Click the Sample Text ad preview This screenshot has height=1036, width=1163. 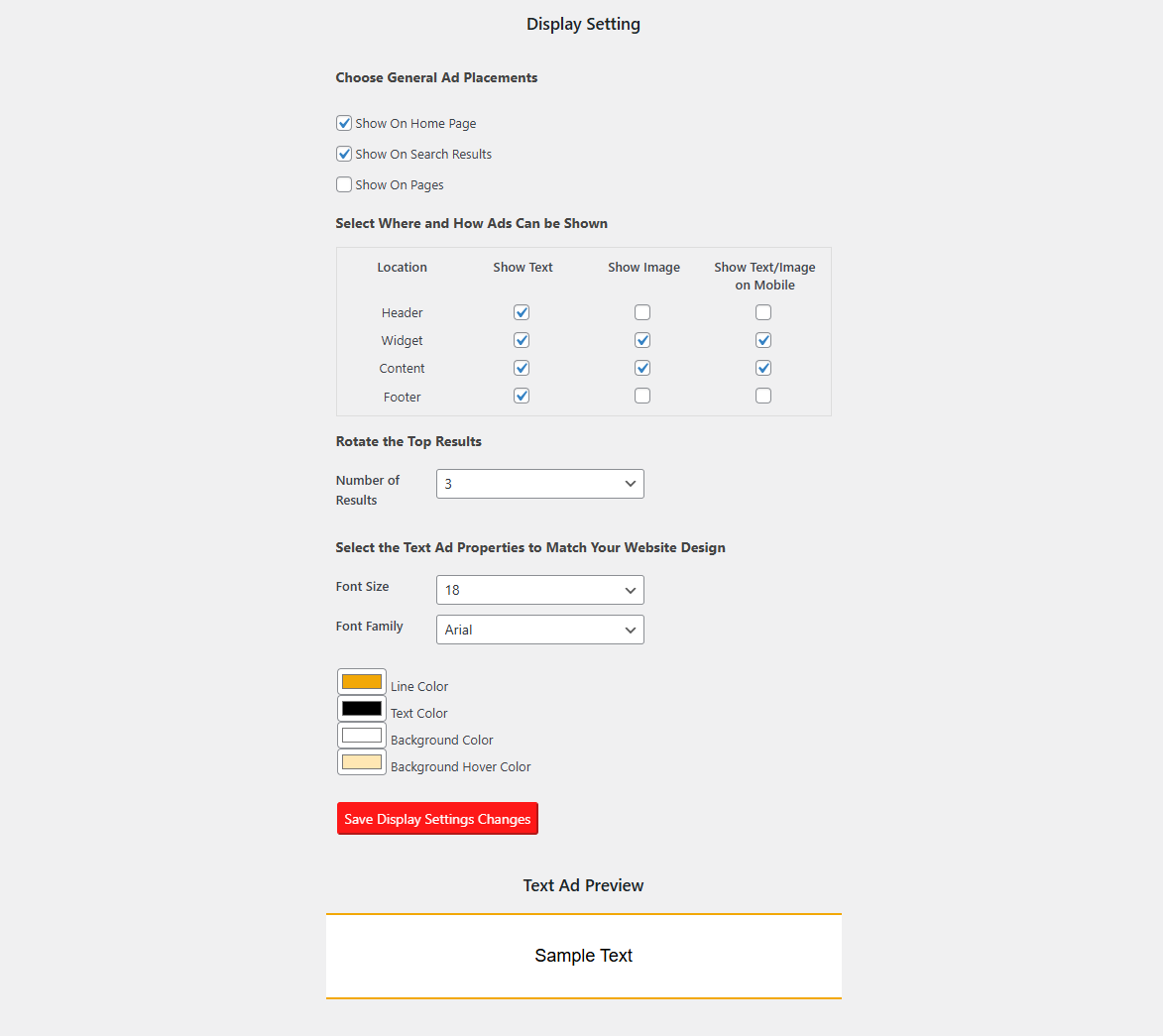(x=584, y=956)
